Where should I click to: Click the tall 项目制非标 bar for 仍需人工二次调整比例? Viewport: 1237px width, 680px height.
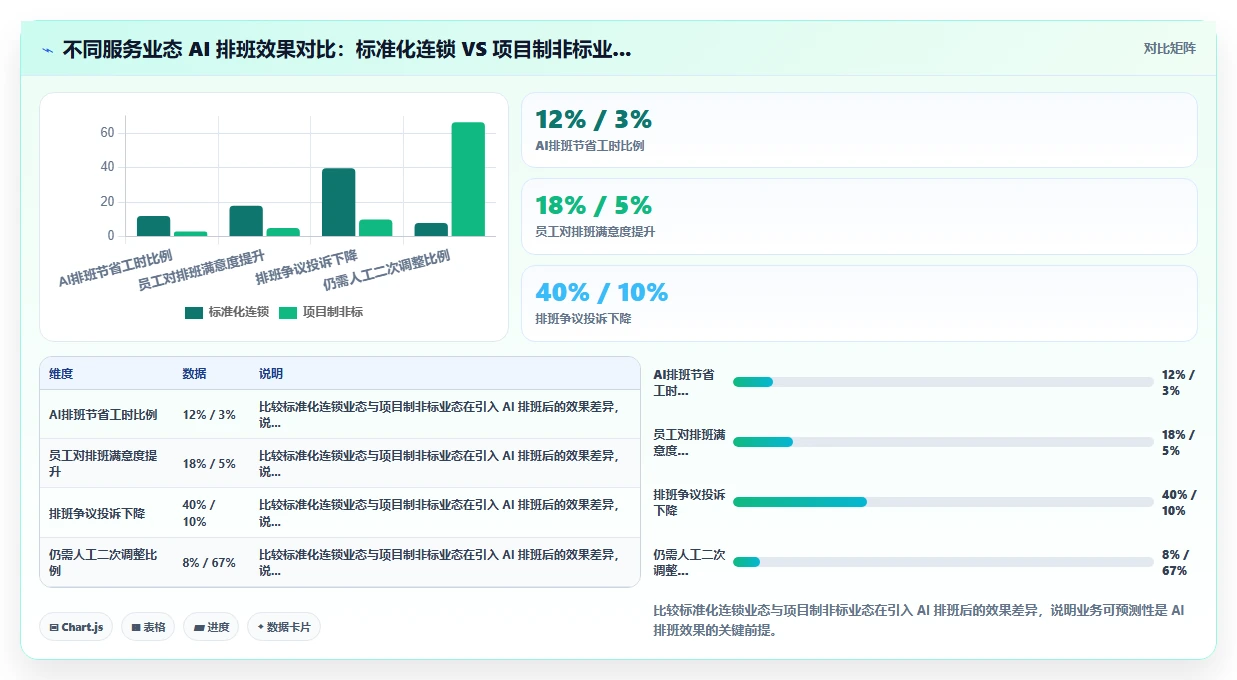pyautogui.click(x=468, y=179)
